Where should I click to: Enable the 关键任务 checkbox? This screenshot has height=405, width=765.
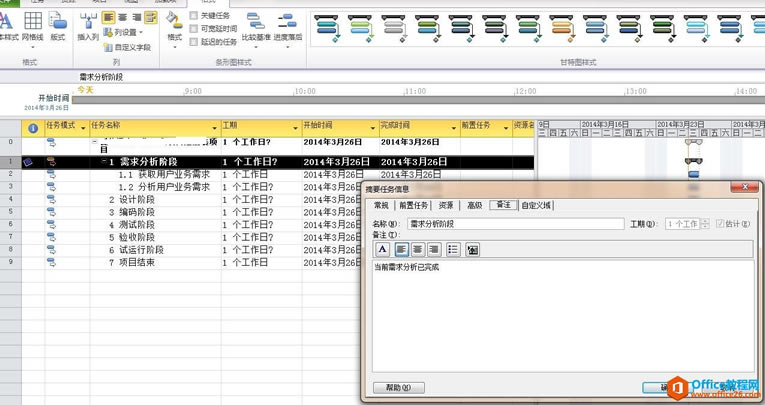click(194, 16)
